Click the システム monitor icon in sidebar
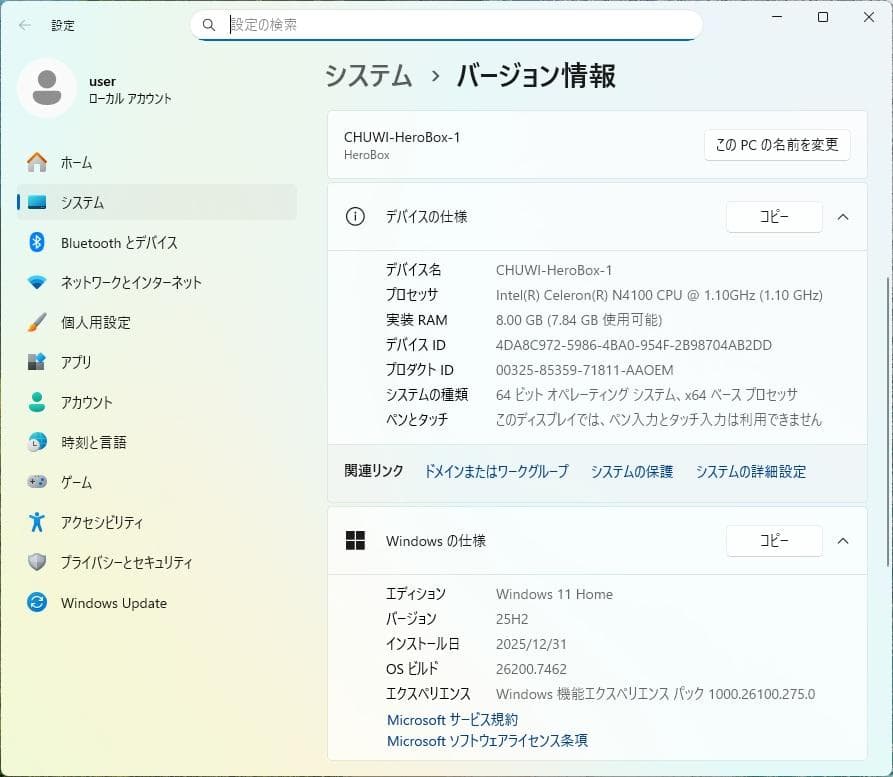This screenshot has height=777, width=893. (37, 202)
